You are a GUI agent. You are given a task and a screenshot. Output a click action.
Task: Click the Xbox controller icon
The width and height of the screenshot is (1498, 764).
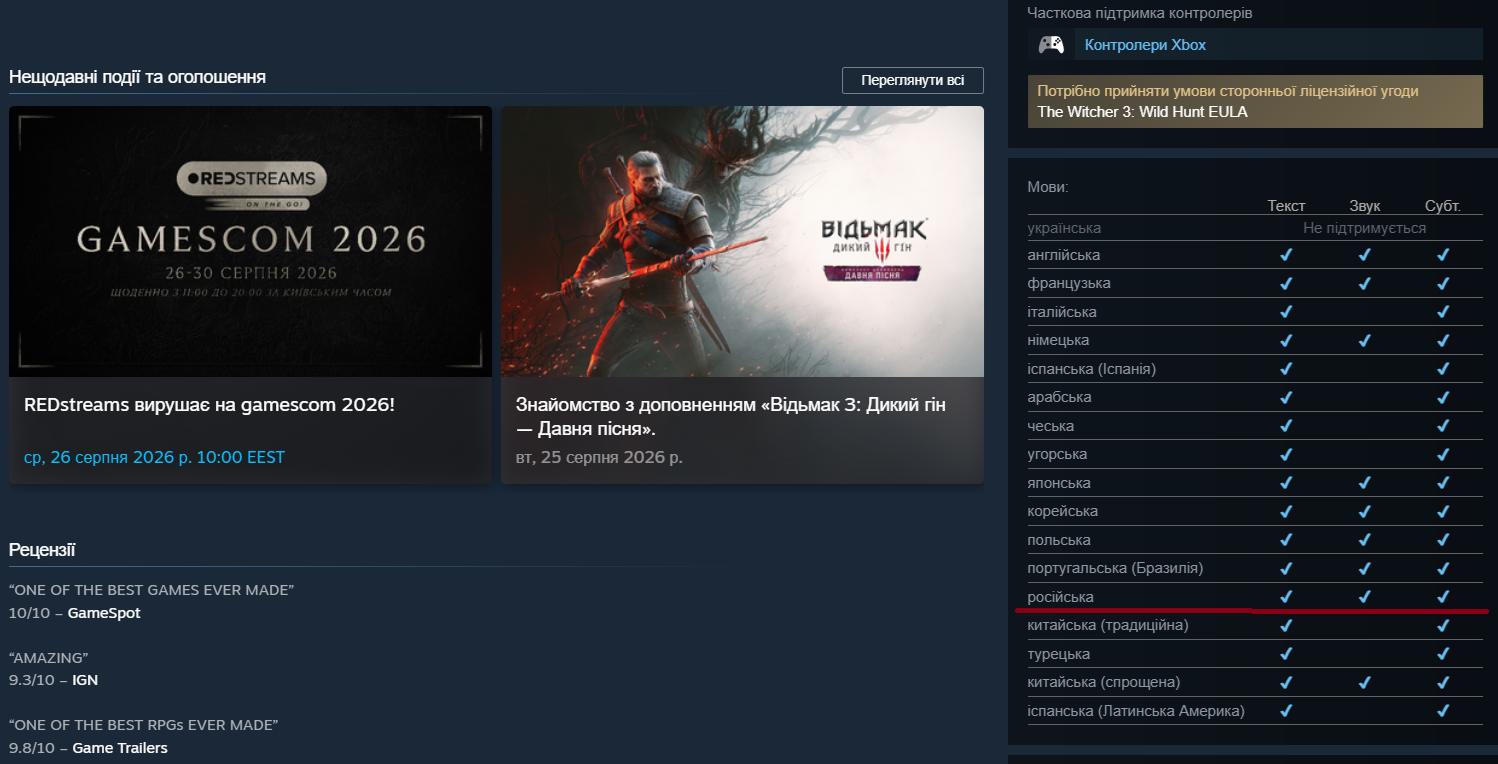1051,44
